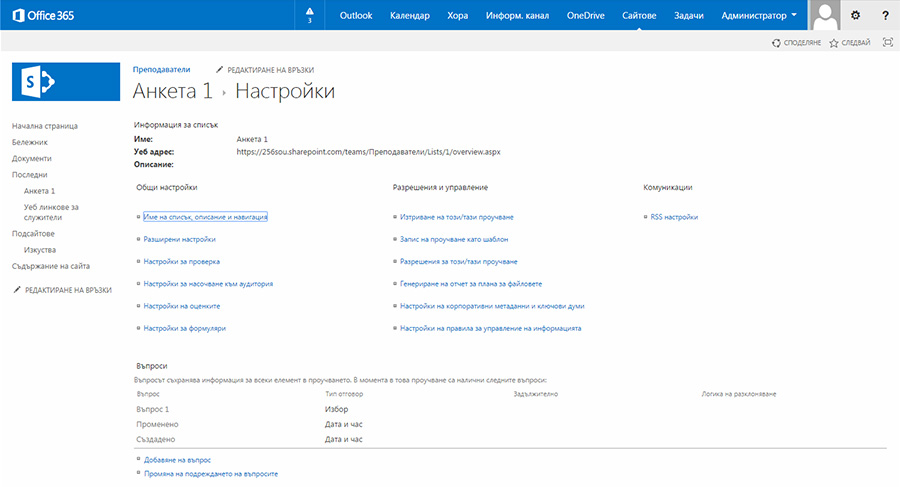Open the user profile avatar
900x487 pixels.
point(825,15)
